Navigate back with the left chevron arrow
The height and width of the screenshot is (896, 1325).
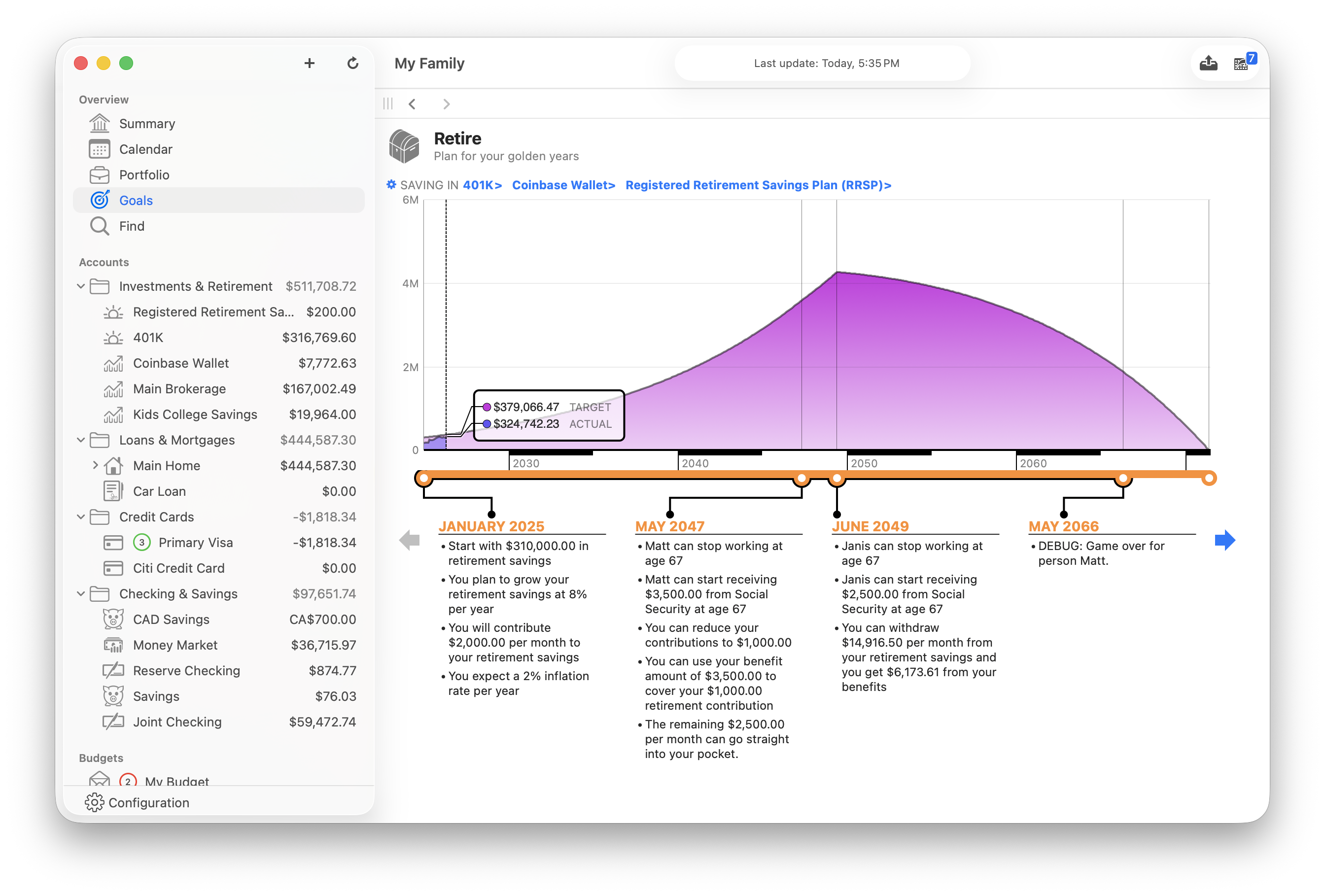[412, 103]
